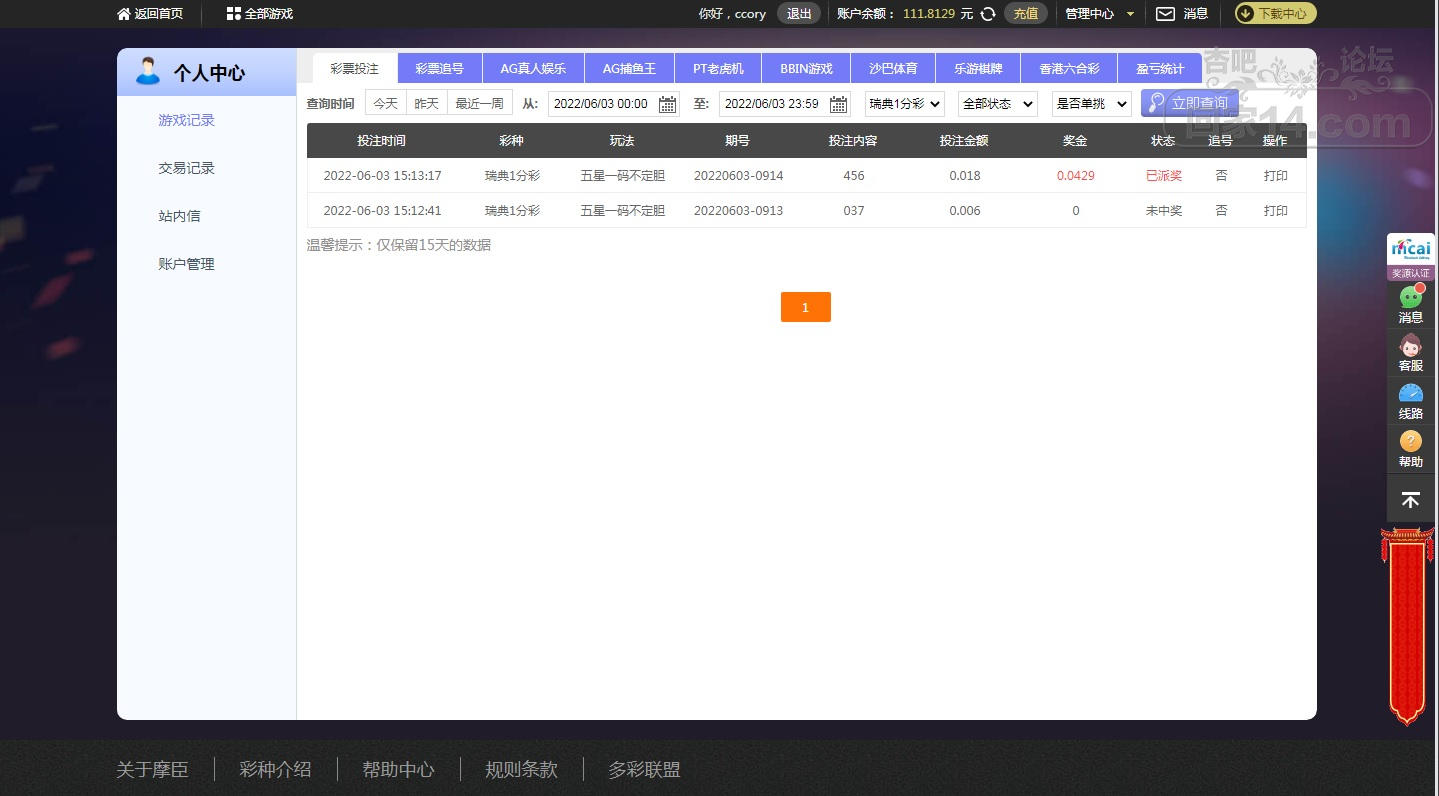Select 交易记录 in left sidebar
This screenshot has width=1439, height=796.
tap(187, 168)
